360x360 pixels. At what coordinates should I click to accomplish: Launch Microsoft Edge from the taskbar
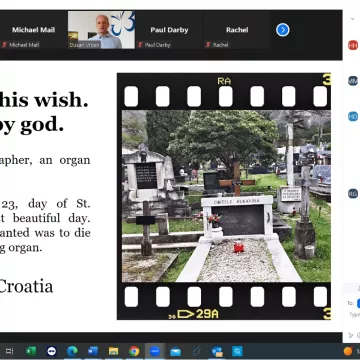(72, 351)
